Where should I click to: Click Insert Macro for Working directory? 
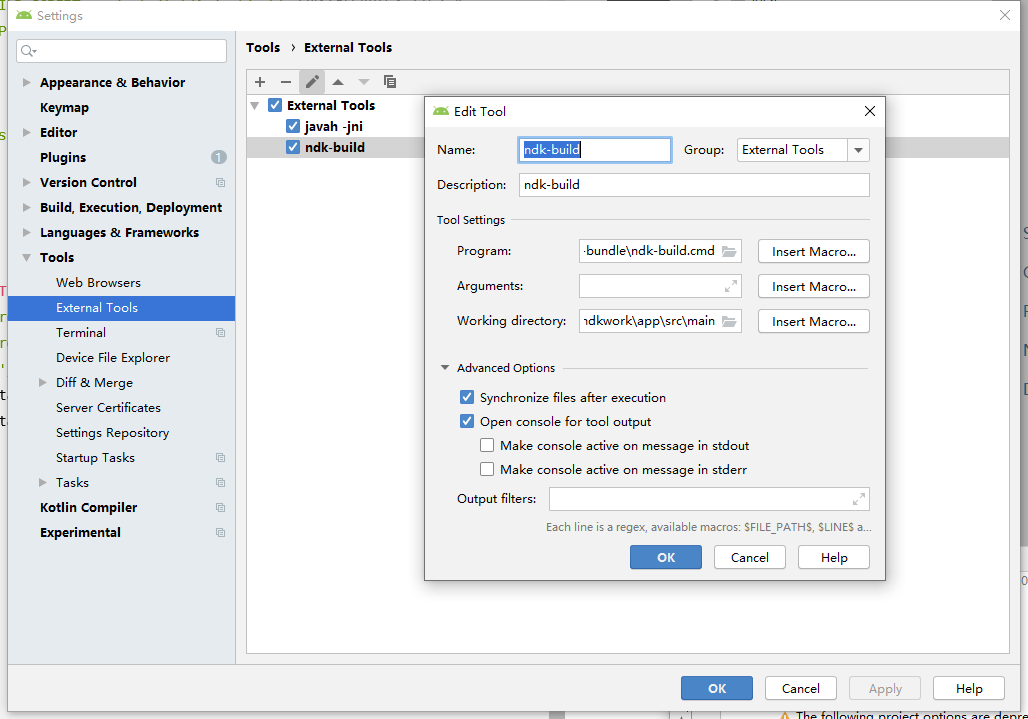click(814, 322)
